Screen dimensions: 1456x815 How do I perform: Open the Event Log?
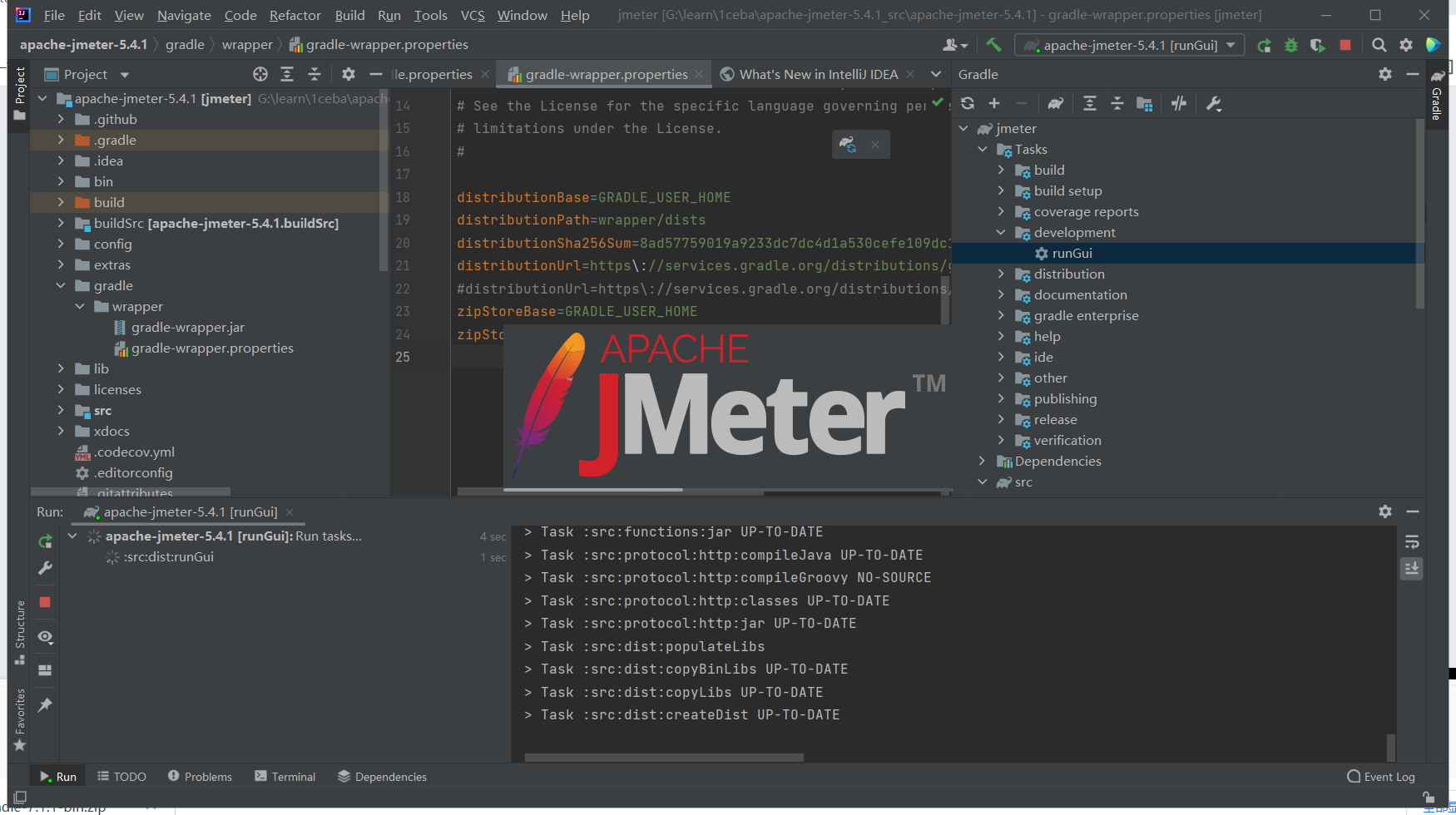[x=1381, y=776]
